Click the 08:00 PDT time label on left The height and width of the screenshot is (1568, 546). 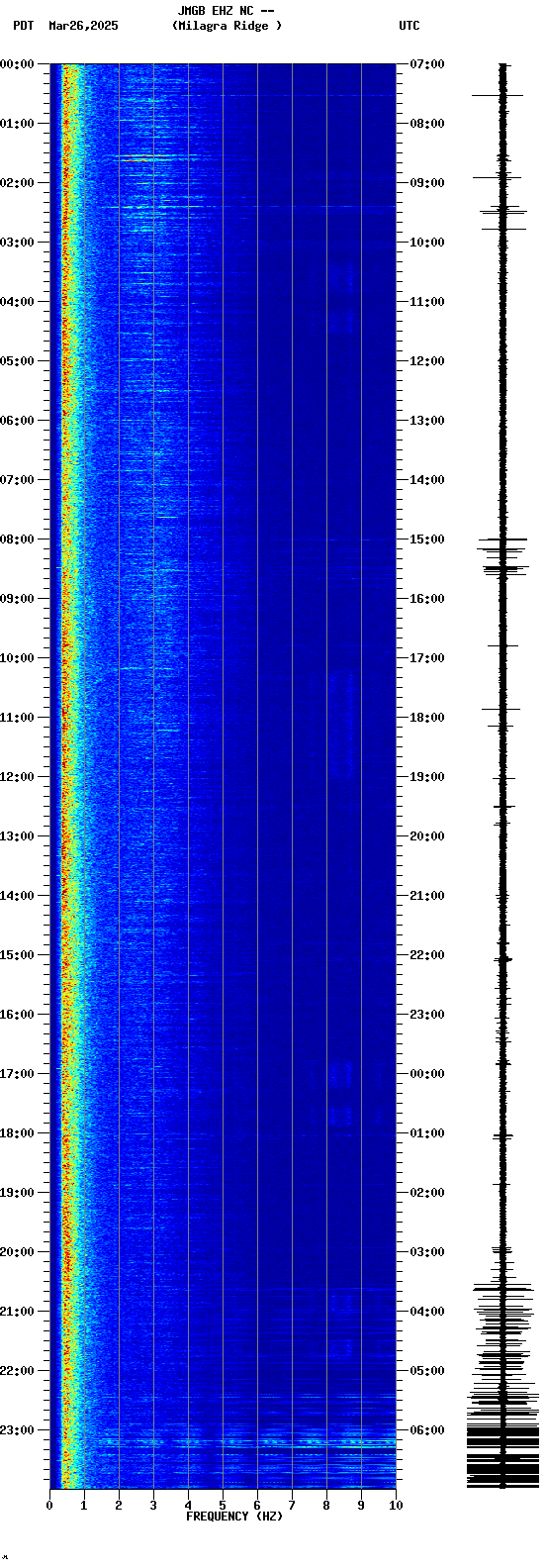click(x=17, y=539)
